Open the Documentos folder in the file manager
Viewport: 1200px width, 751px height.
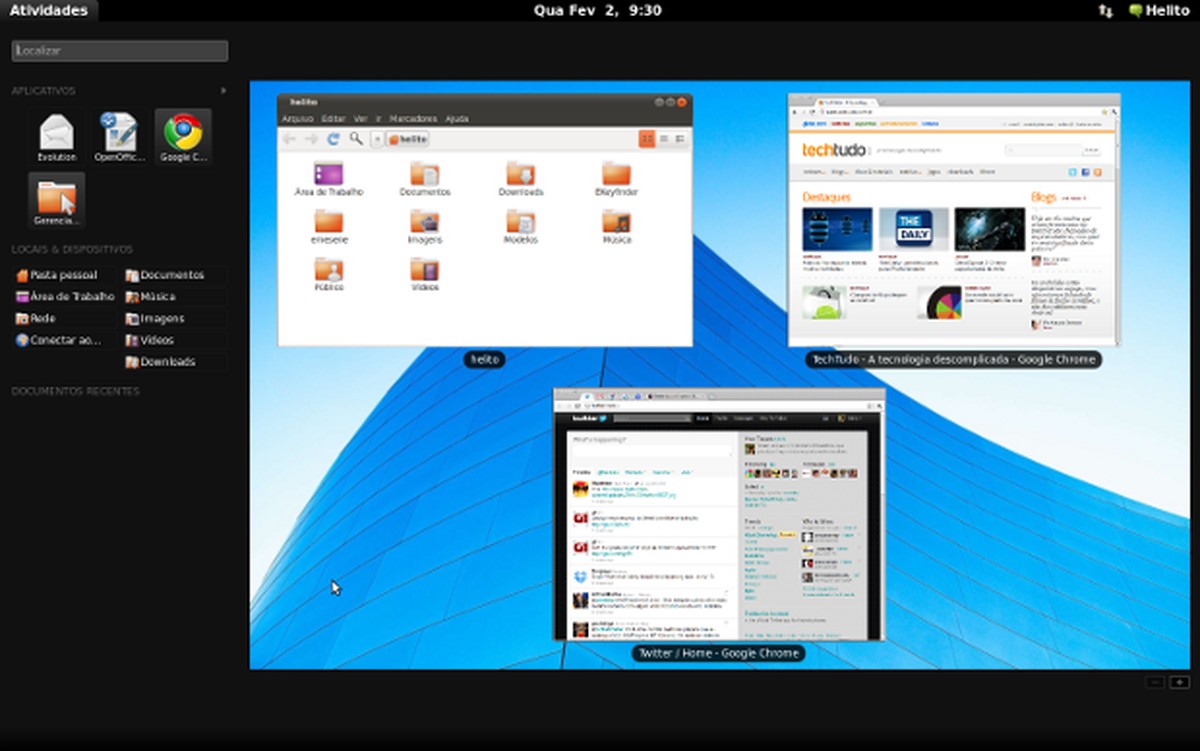click(x=425, y=180)
